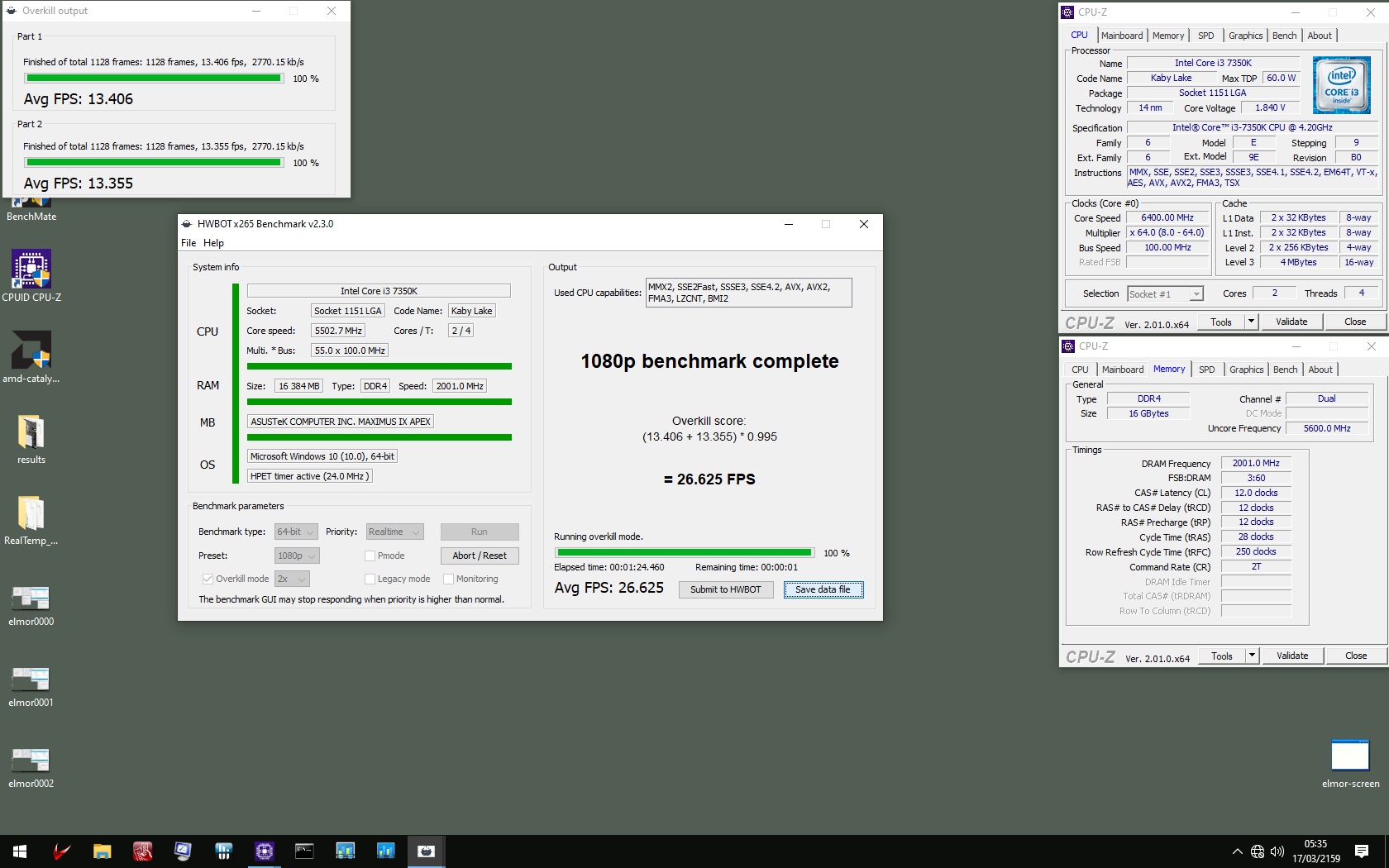Switch to Graphics tab in CPU-Z memory timings window
This screenshot has height=868, width=1389.
[x=1246, y=370]
